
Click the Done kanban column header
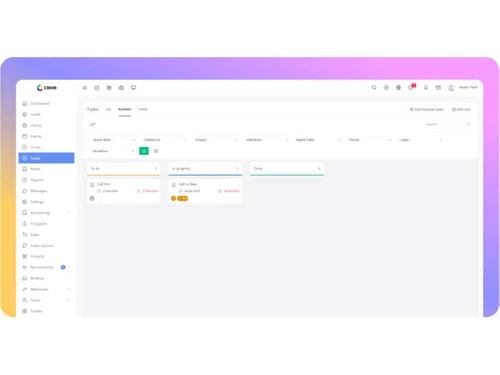pos(287,169)
